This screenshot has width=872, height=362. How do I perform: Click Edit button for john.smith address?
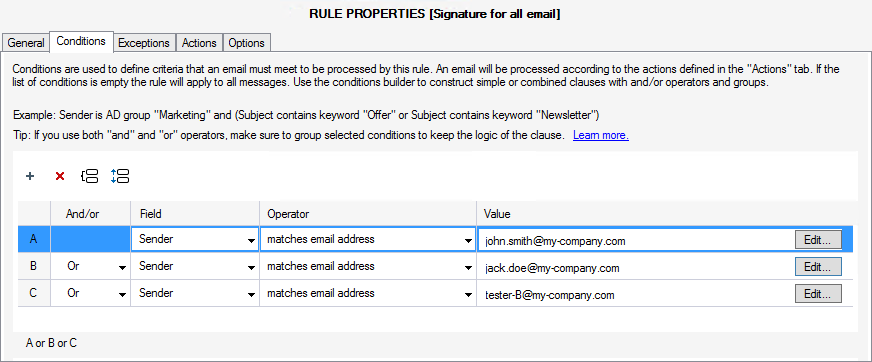click(818, 240)
